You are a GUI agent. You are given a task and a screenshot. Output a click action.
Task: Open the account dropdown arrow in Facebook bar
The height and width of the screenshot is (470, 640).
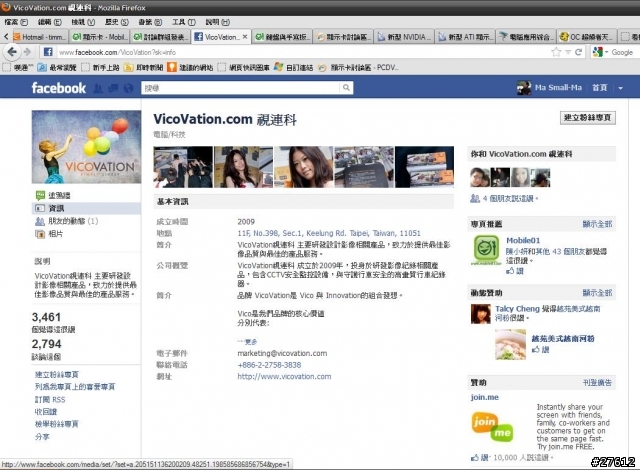click(x=620, y=88)
